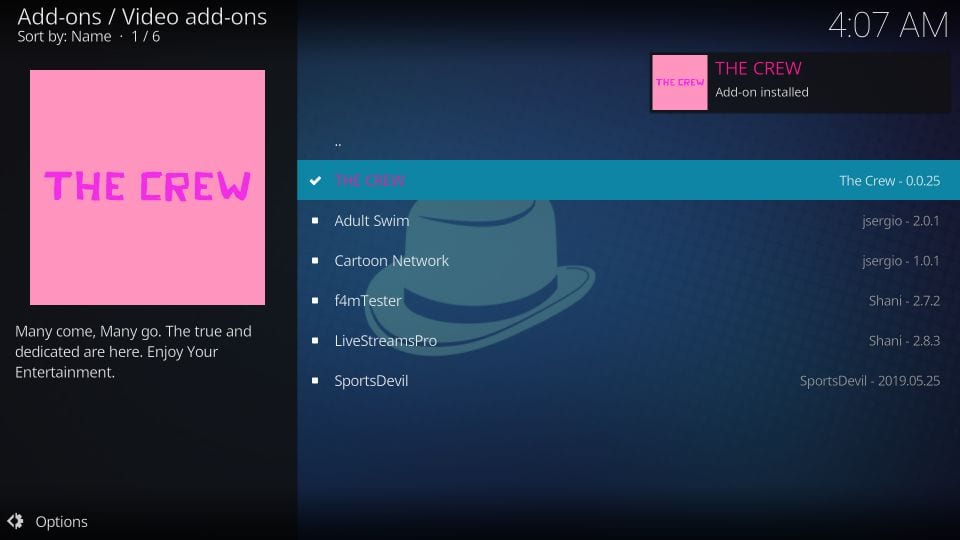
Task: Click THE CREW notification thumbnail icon
Action: [680, 83]
